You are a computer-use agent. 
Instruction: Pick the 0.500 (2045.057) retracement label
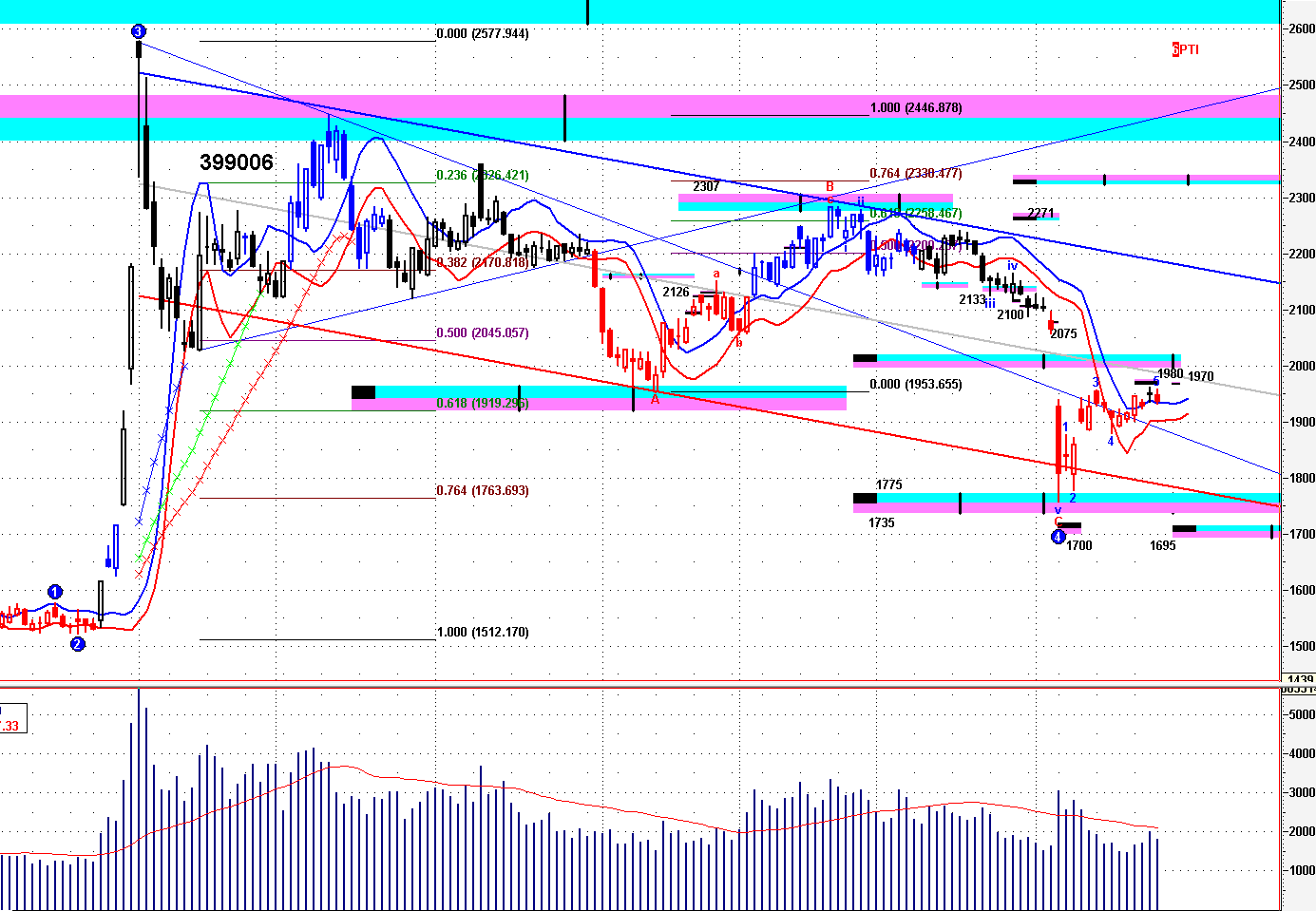[x=483, y=333]
